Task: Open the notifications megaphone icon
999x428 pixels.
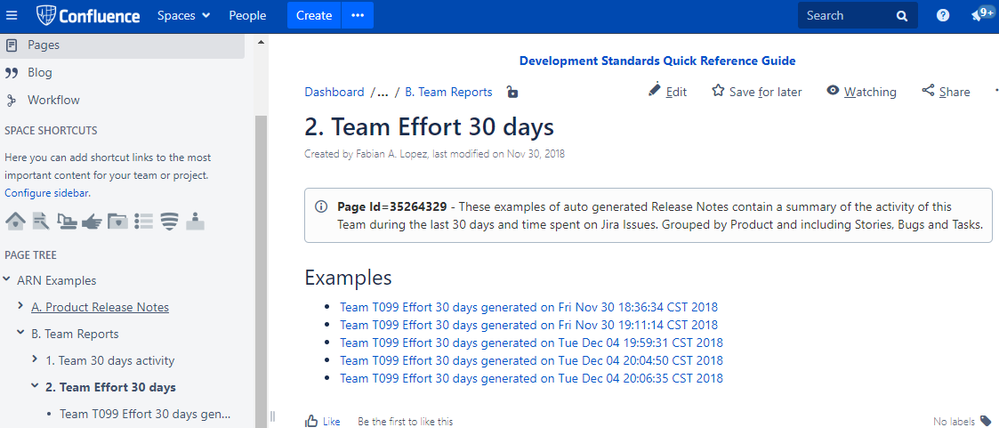Action: pyautogui.click(x=977, y=16)
